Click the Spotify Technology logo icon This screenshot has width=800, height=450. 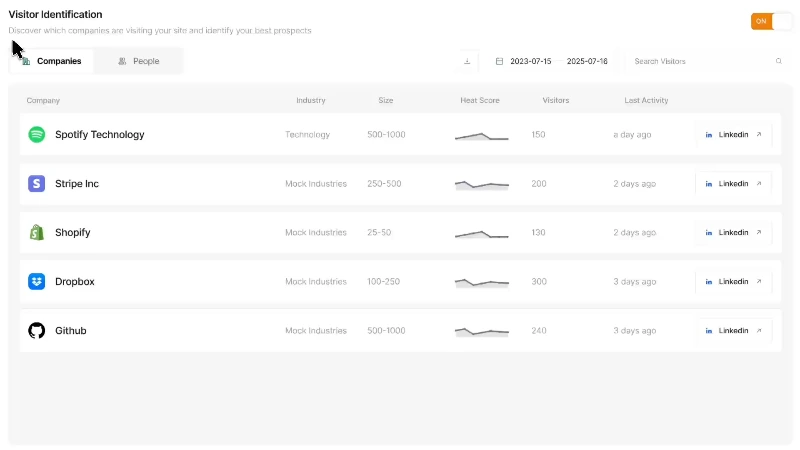(x=36, y=135)
